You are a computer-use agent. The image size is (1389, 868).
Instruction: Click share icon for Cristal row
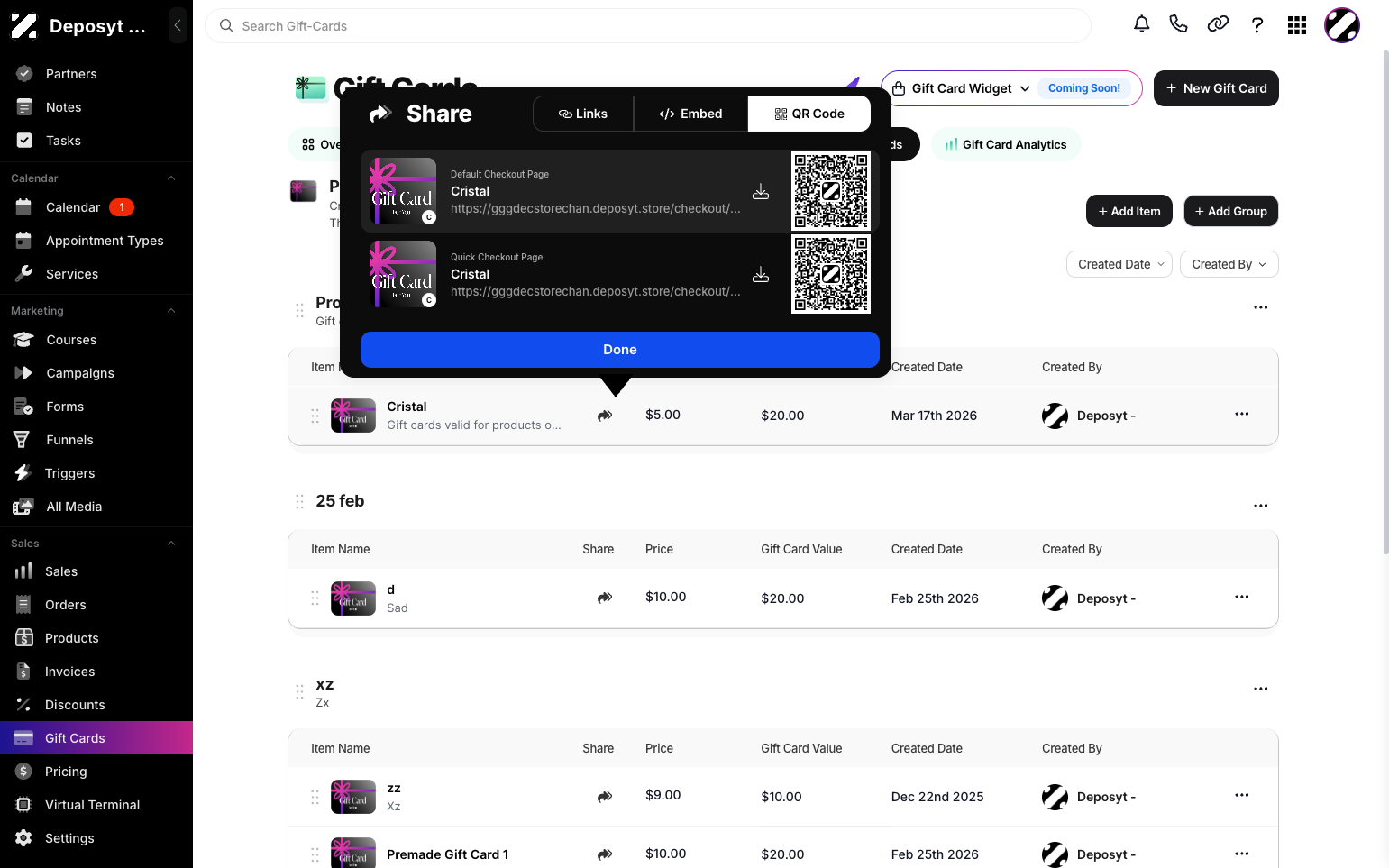605,416
